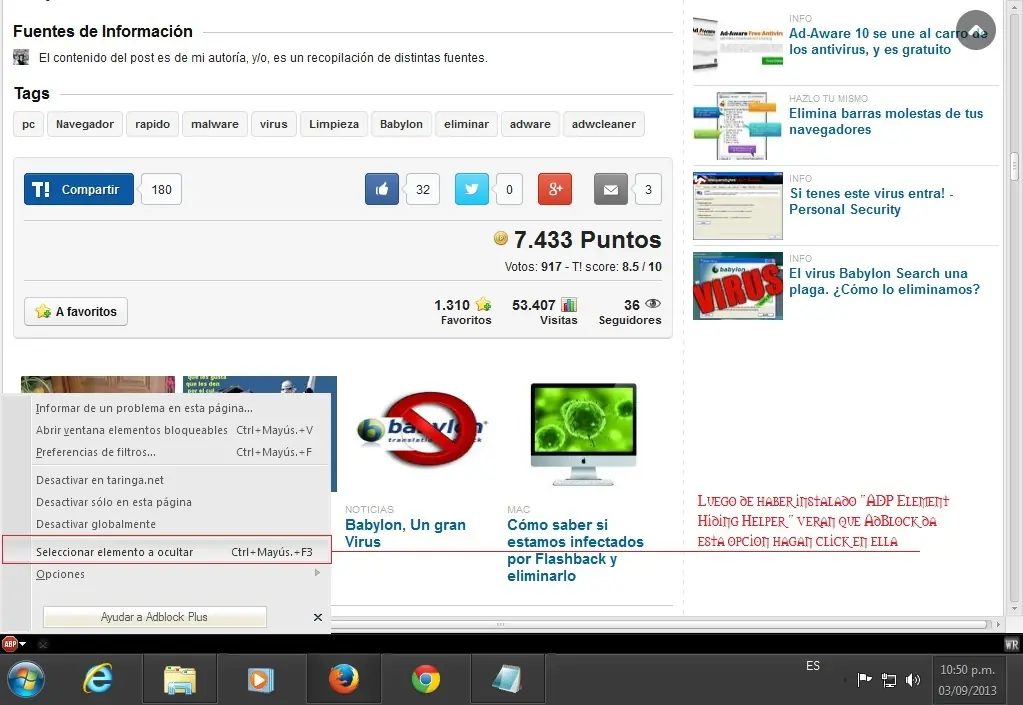Click the rapido tag

pos(153,124)
